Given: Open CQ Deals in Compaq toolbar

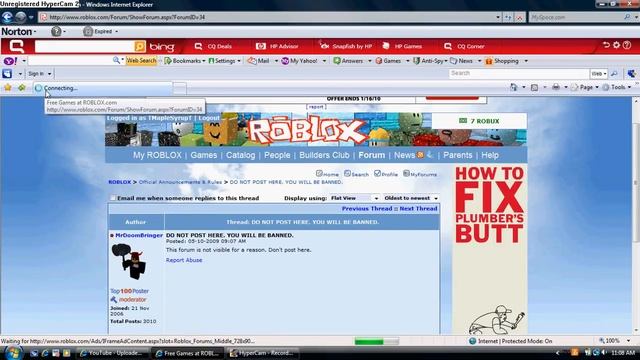Looking at the screenshot, I should pos(213,46).
